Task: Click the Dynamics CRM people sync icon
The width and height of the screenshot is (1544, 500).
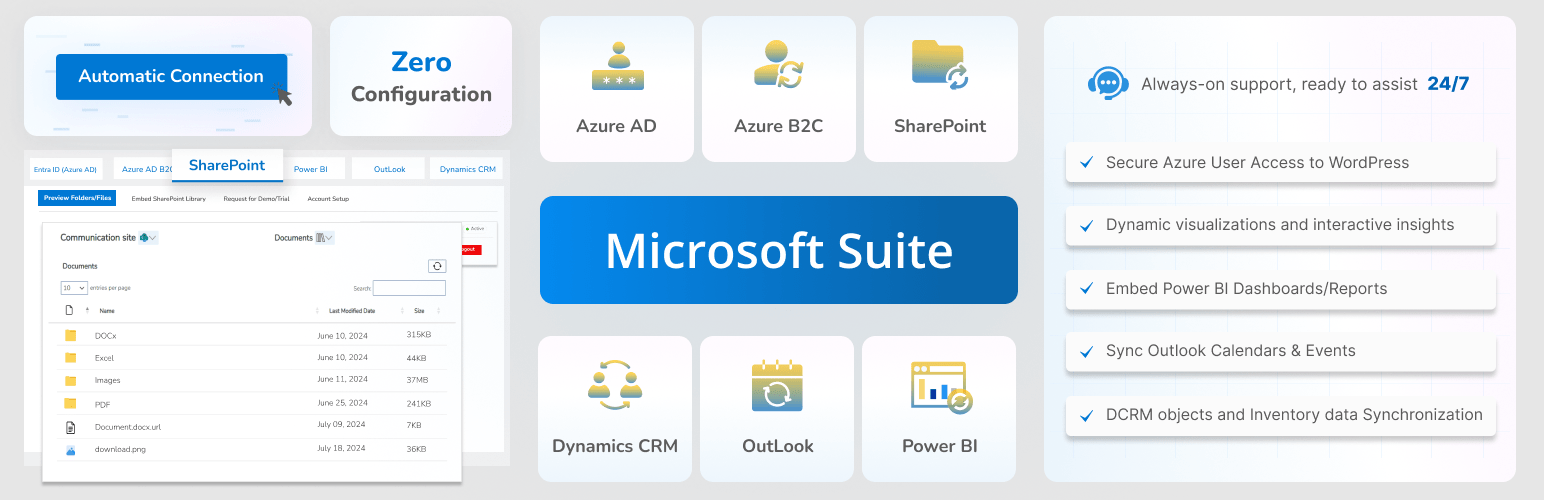Action: 615,385
